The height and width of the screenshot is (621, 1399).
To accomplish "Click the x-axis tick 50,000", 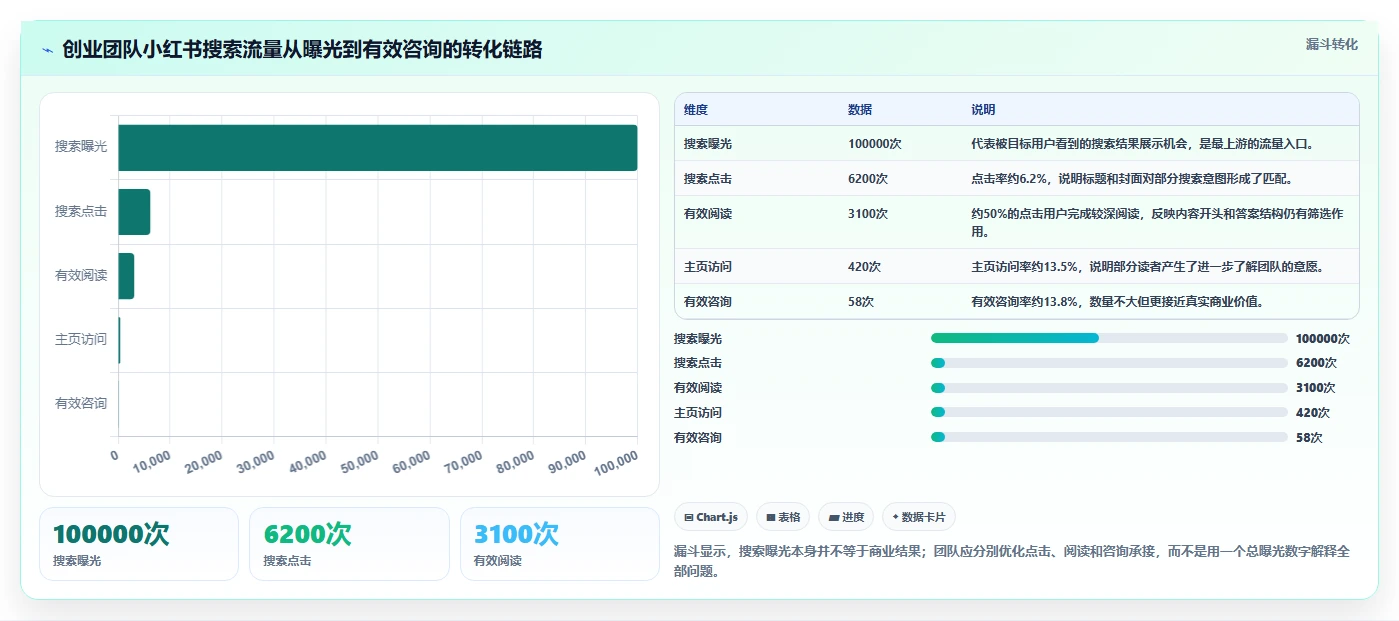I will point(358,462).
